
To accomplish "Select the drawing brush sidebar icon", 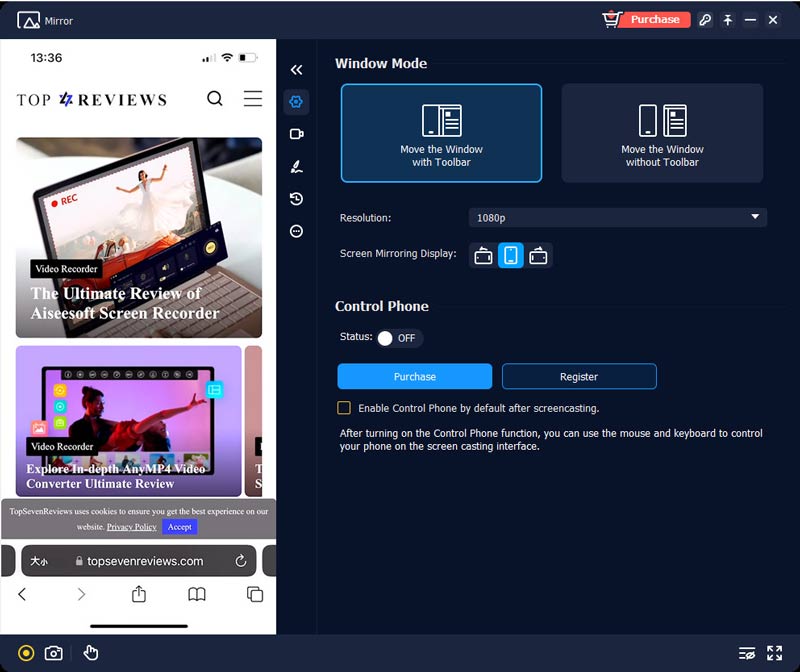I will 296,166.
